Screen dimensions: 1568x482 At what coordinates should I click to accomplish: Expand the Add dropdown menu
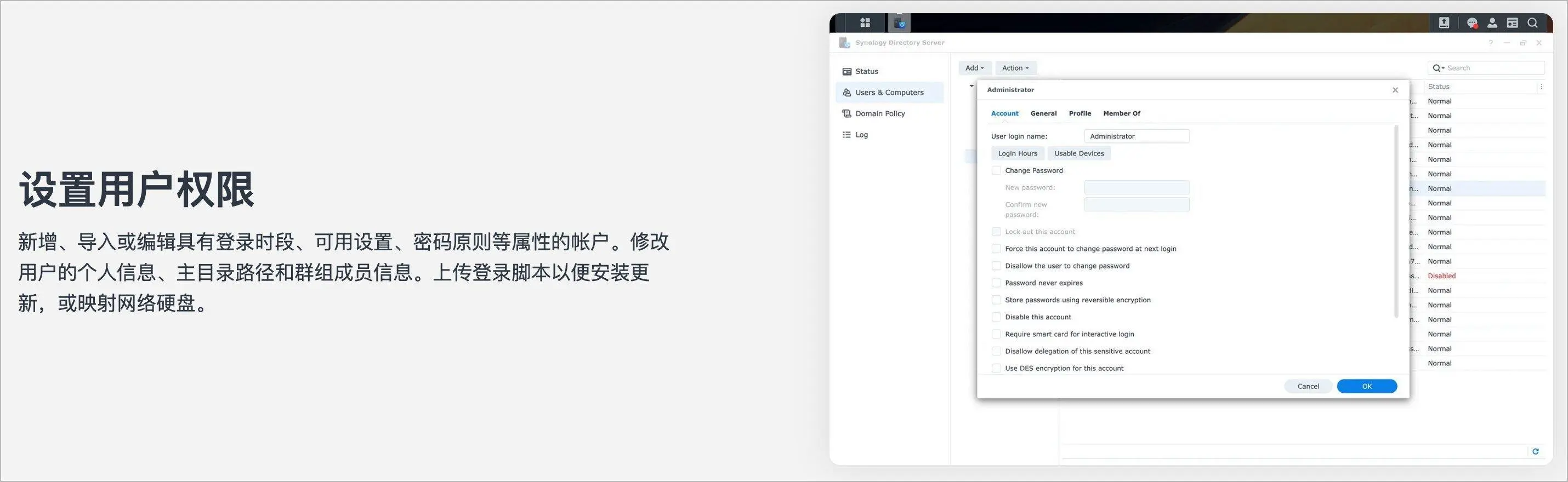point(974,68)
